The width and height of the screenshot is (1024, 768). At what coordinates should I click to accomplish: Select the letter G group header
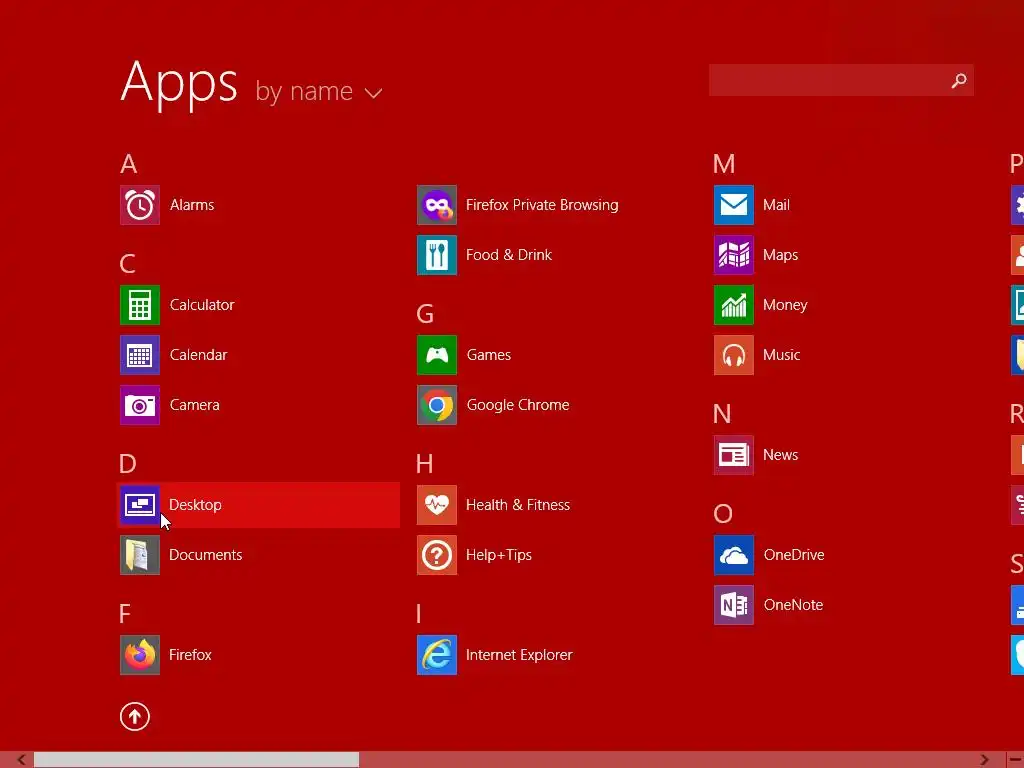(425, 314)
